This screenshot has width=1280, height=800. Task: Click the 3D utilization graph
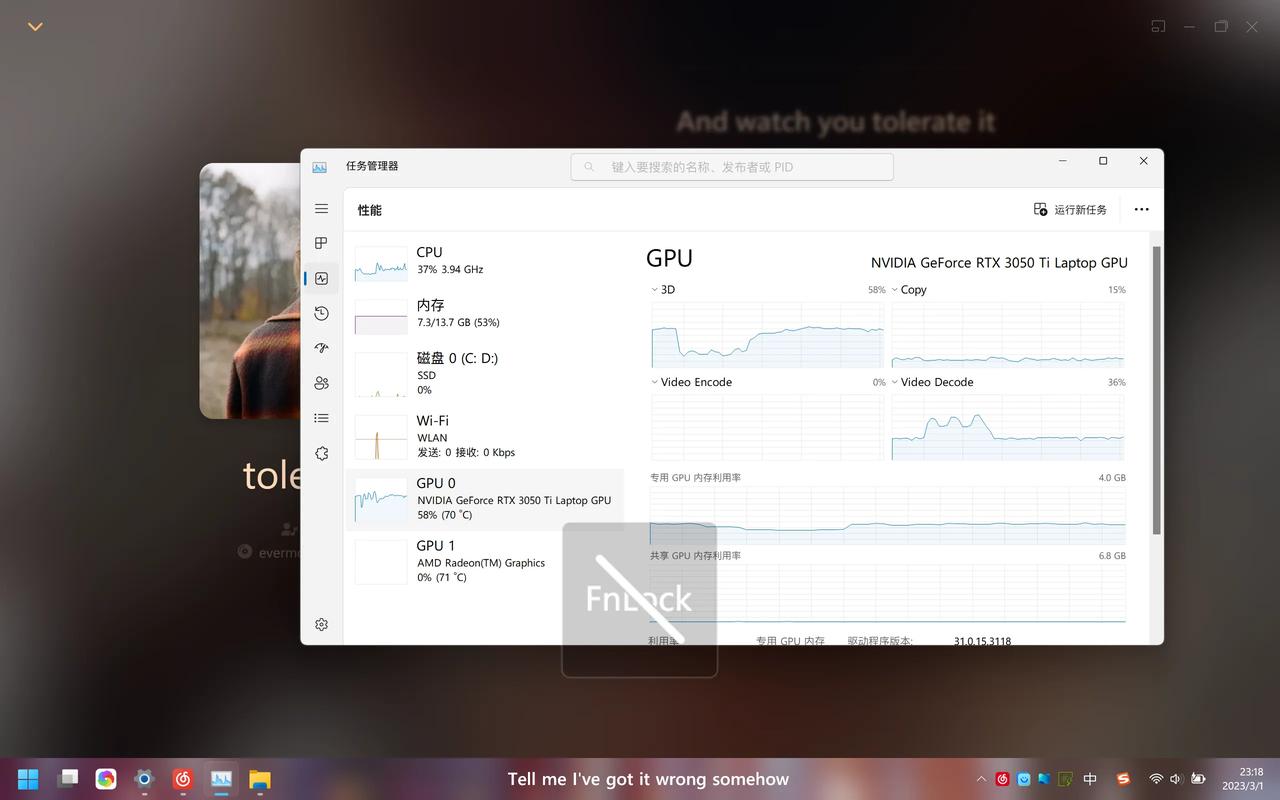(768, 335)
